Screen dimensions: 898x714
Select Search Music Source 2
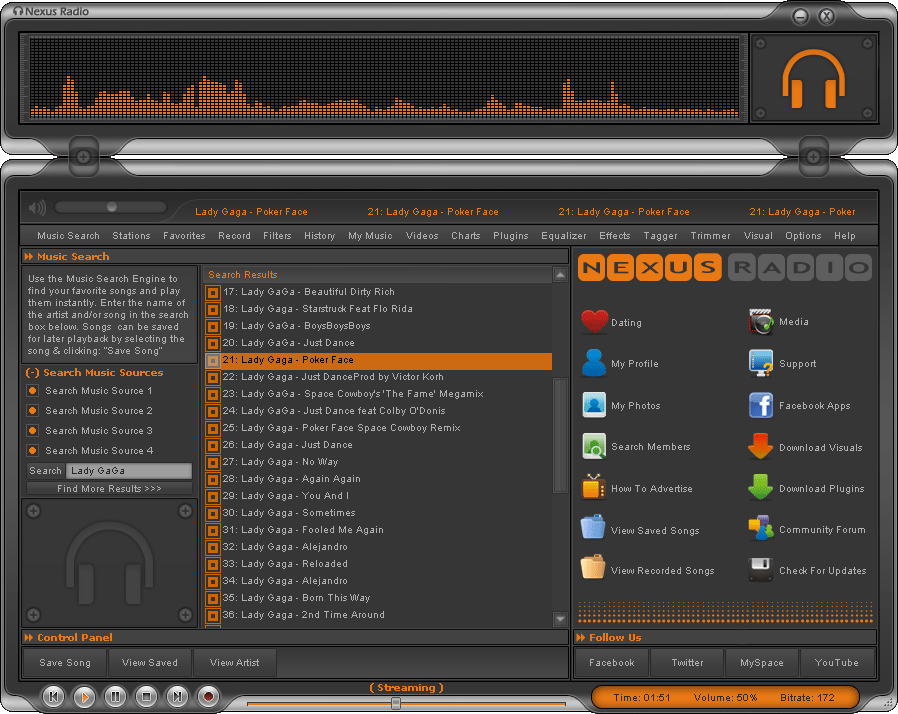[31, 410]
